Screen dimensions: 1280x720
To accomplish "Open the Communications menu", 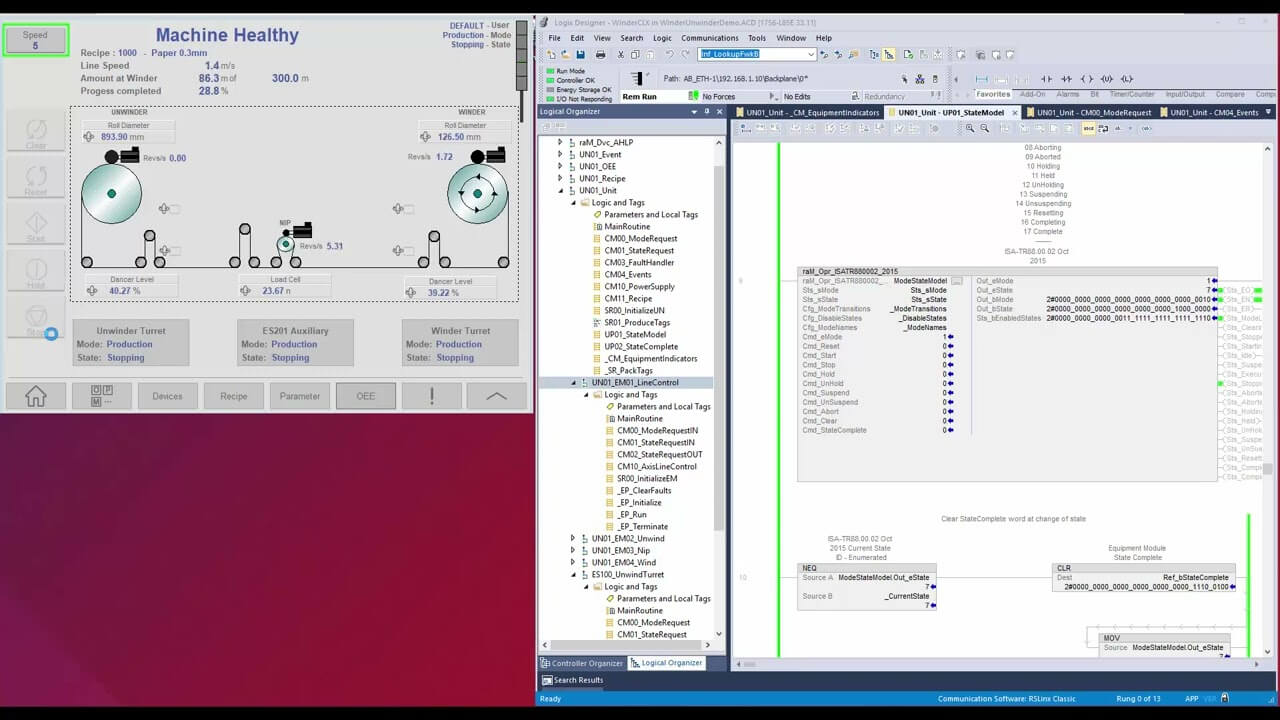I will (709, 38).
